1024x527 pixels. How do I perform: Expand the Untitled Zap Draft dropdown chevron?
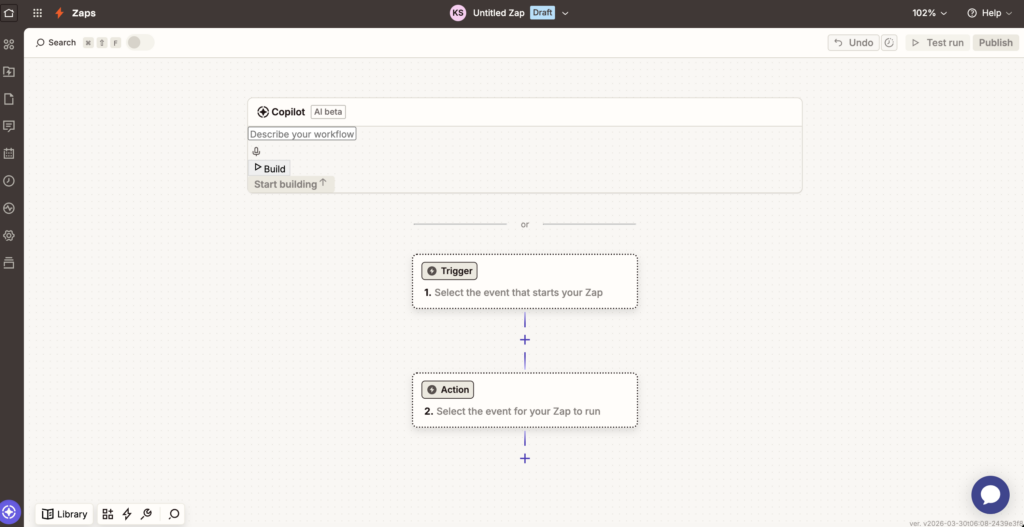point(565,13)
